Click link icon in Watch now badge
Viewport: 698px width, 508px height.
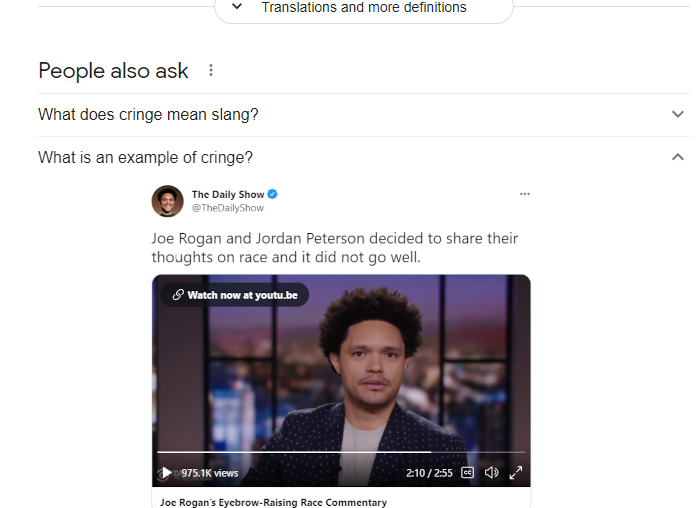178,295
